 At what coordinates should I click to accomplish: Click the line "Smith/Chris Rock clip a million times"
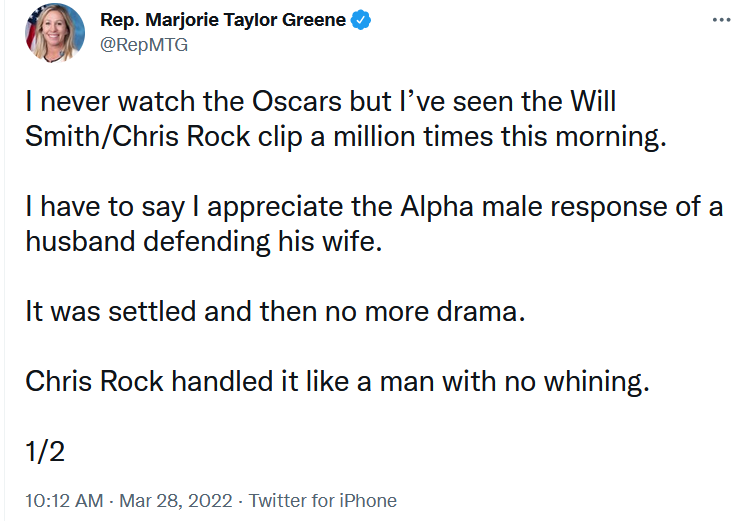345,137
